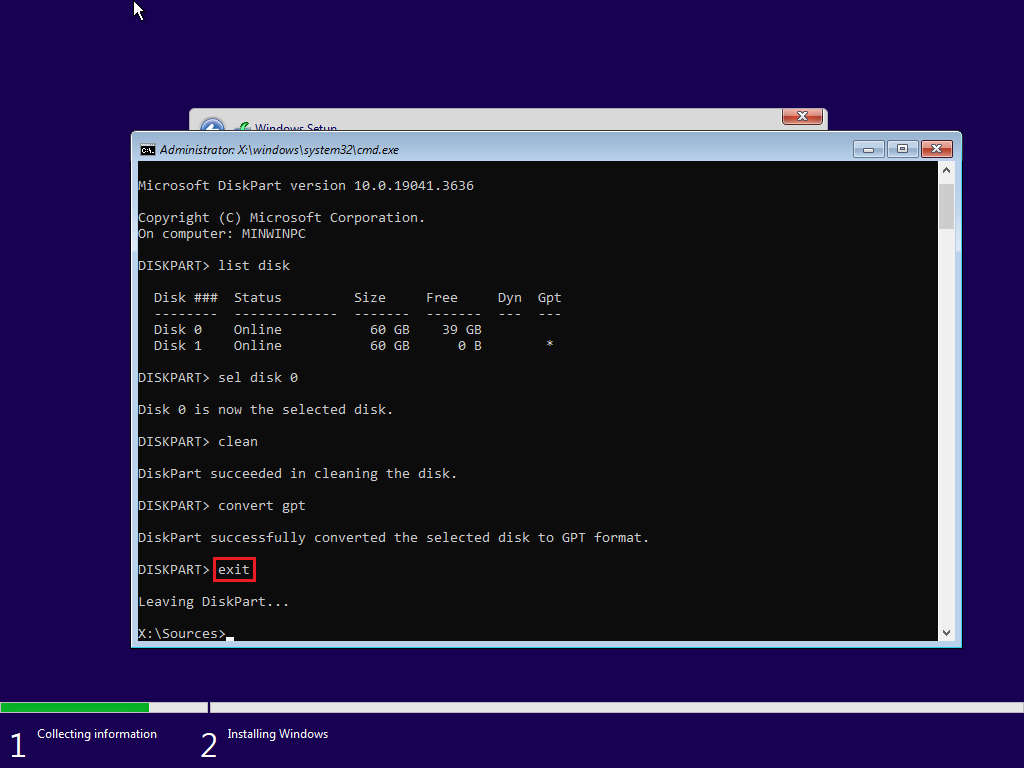Close the Windows Setup window behind
1024x768 pixels.
pos(803,116)
